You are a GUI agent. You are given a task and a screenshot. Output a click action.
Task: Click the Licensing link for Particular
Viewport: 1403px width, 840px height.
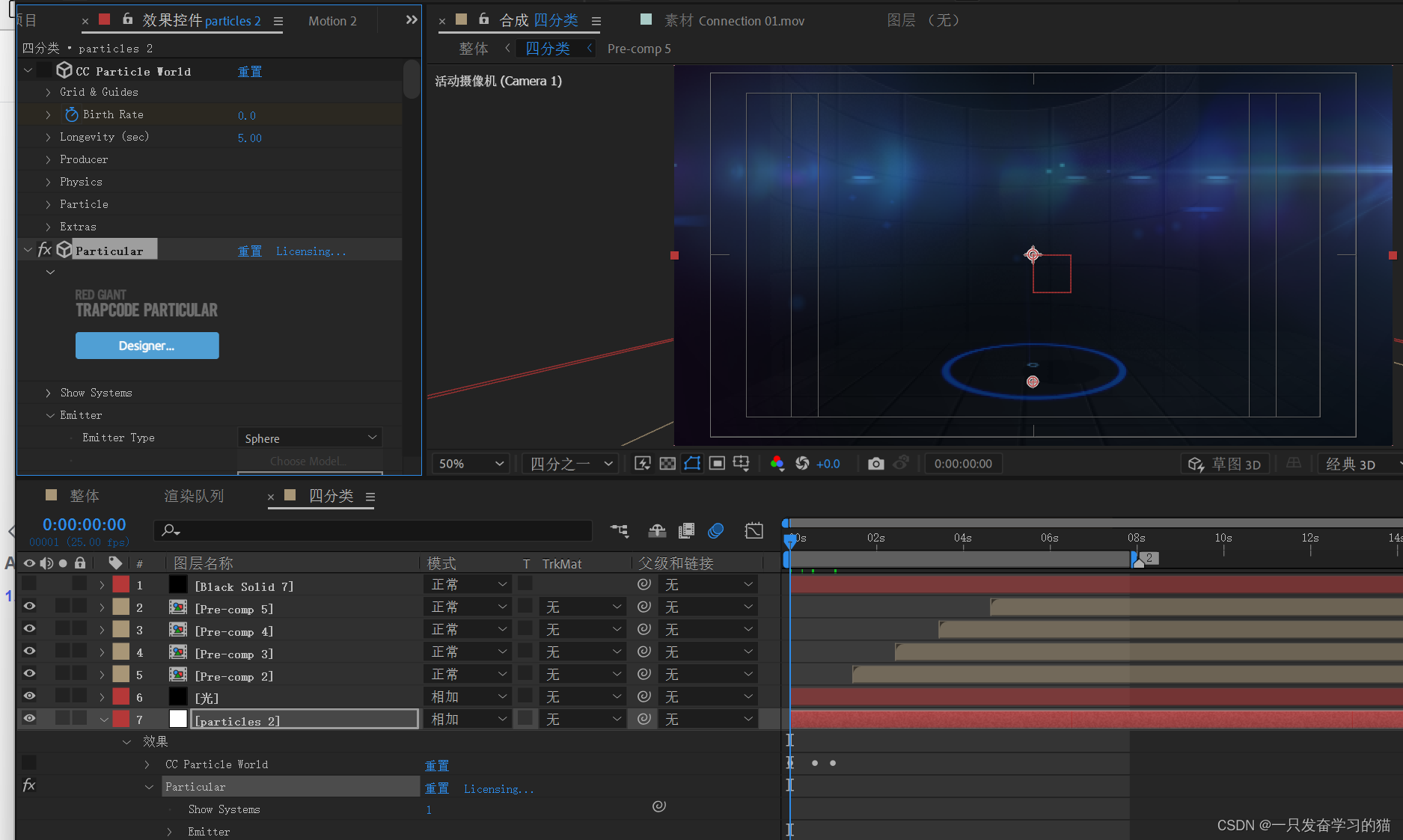311,251
